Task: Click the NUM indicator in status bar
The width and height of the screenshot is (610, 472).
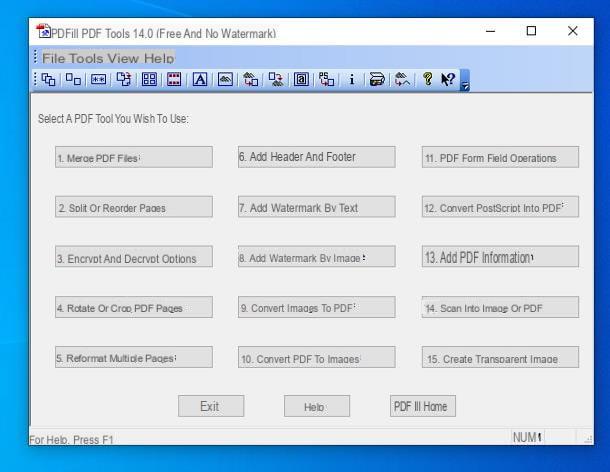Action: pos(527,437)
